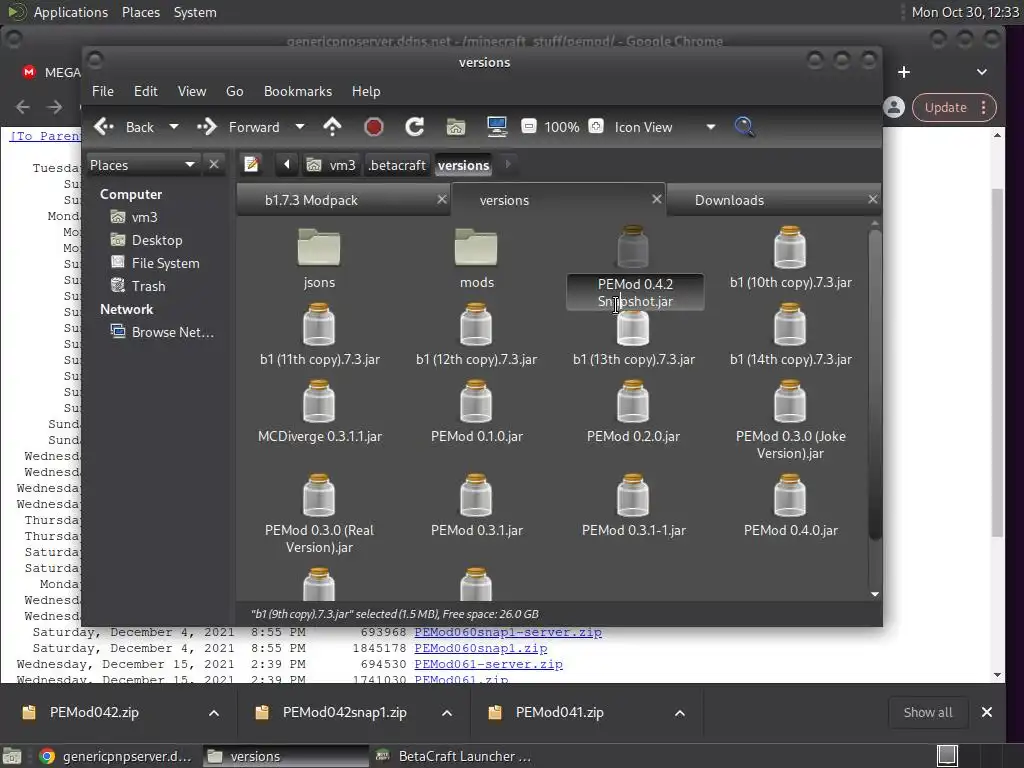Viewport: 1024px width, 768px height.
Task: Open the Go menu
Action: 234,91
